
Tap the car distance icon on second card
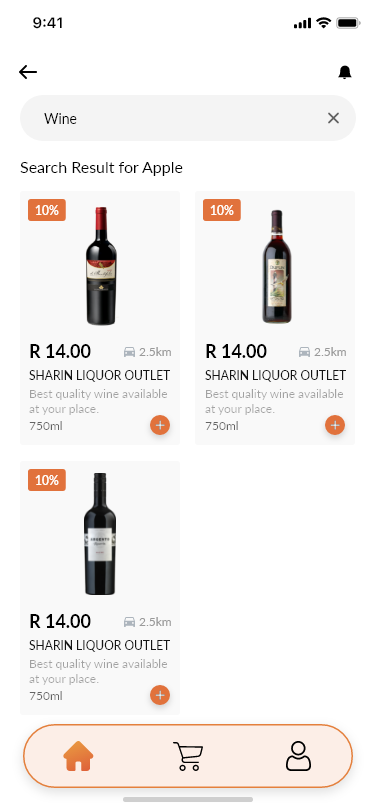pos(305,352)
